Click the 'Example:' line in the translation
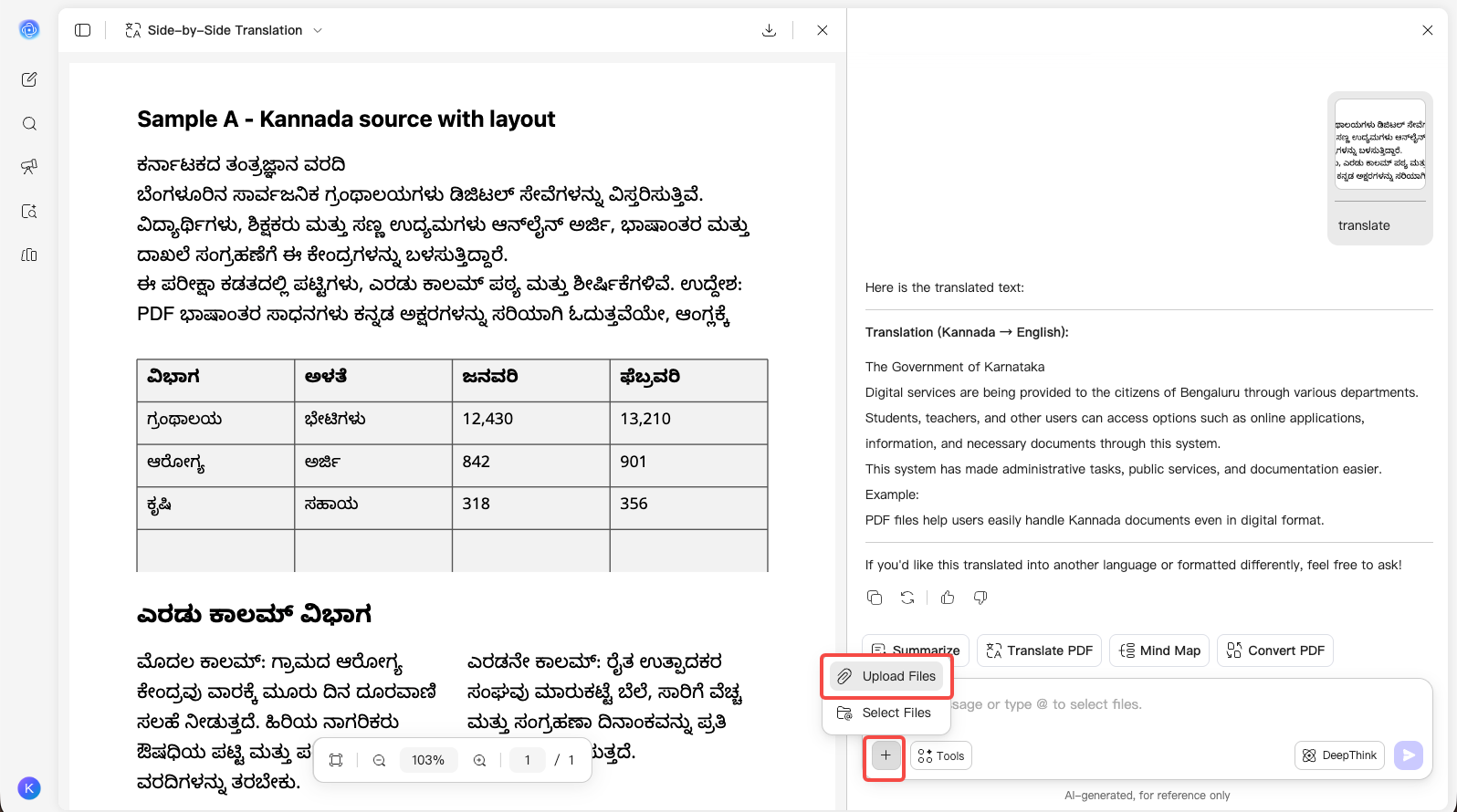The width and height of the screenshot is (1457, 812). point(892,494)
